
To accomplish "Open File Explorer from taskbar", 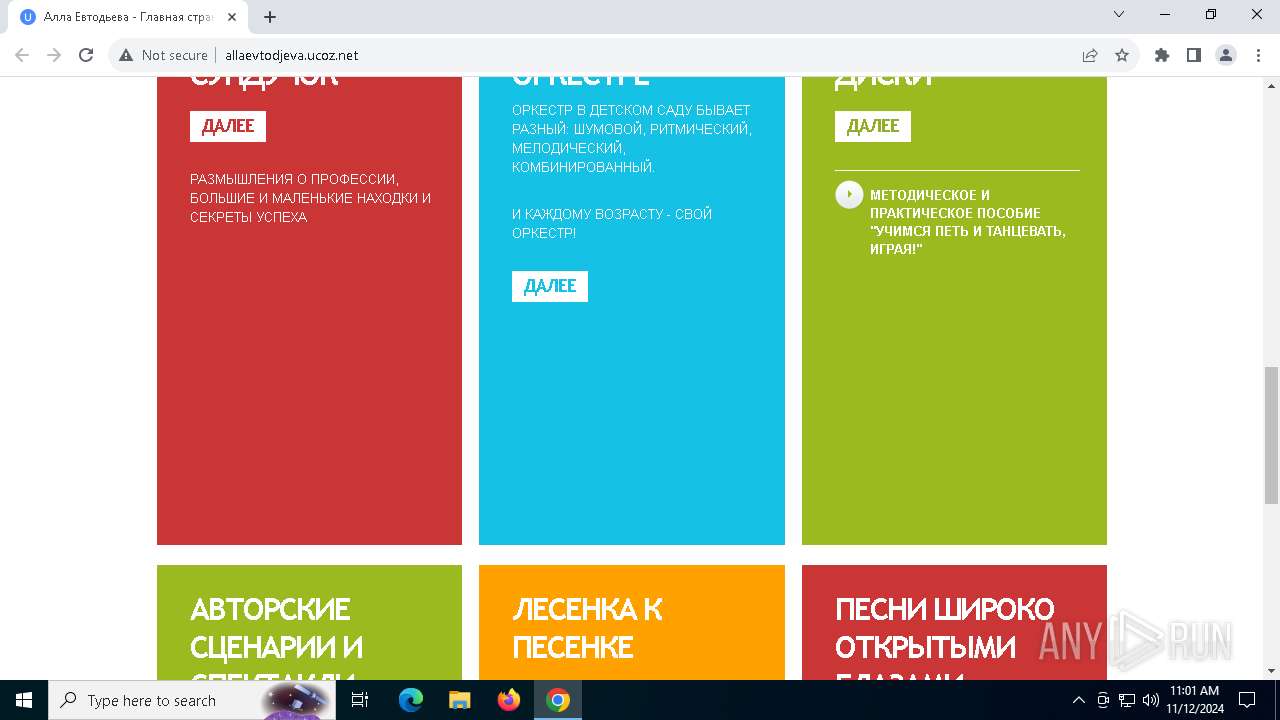I will [460, 700].
